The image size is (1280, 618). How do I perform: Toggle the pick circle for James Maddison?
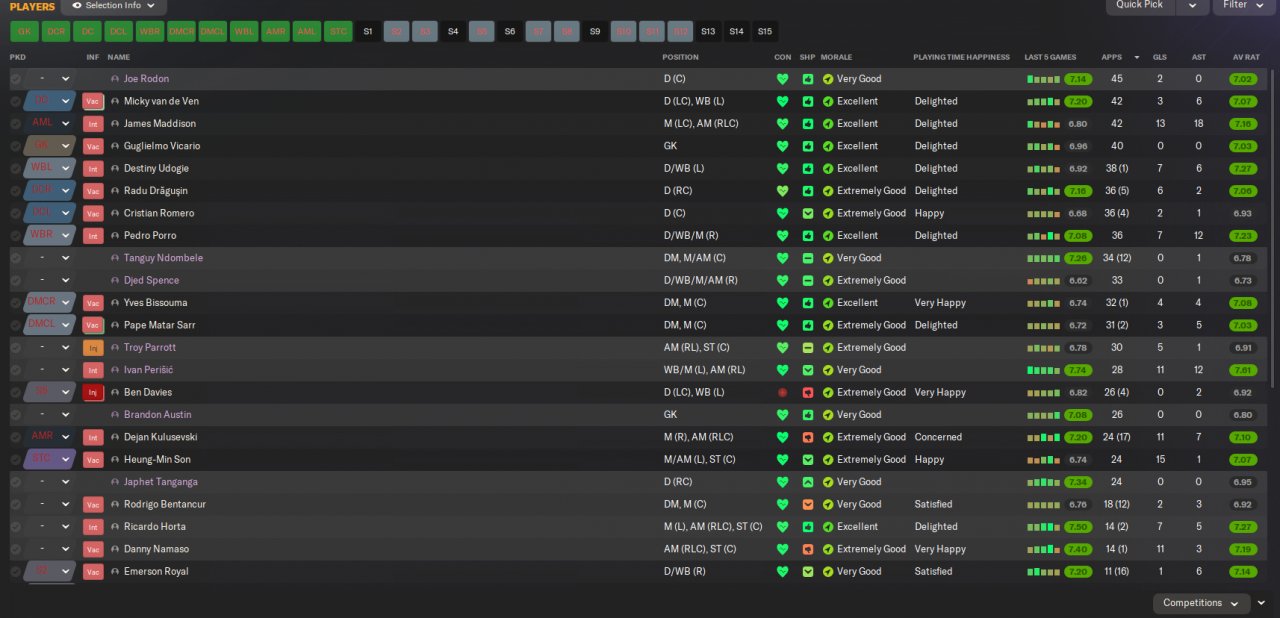click(x=15, y=124)
